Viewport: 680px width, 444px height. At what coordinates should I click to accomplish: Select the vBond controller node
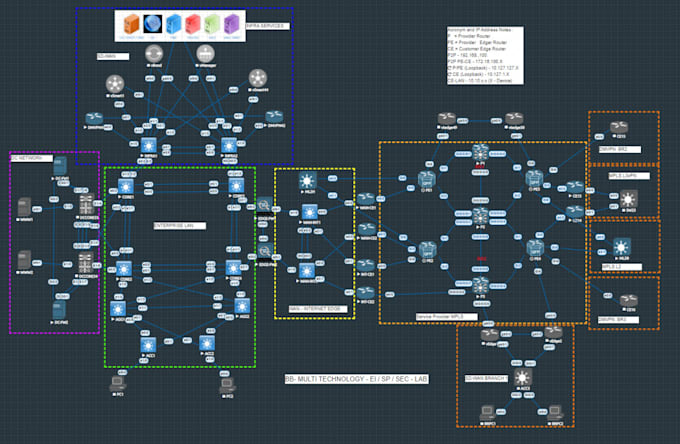[x=154, y=54]
